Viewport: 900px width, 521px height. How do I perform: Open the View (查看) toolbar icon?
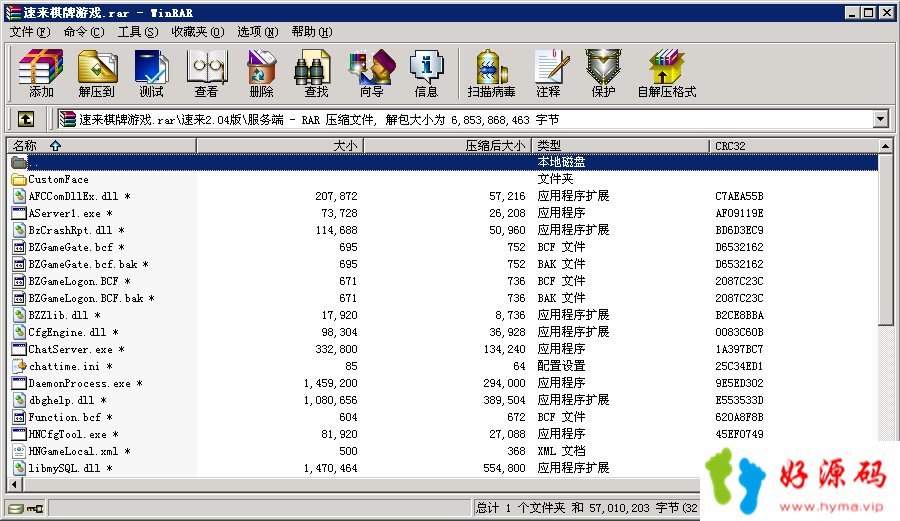pyautogui.click(x=206, y=73)
